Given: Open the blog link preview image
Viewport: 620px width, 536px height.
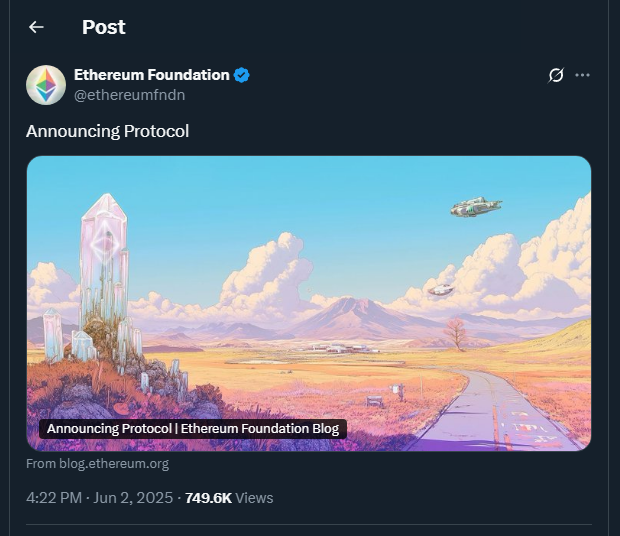Looking at the screenshot, I should click(x=308, y=300).
